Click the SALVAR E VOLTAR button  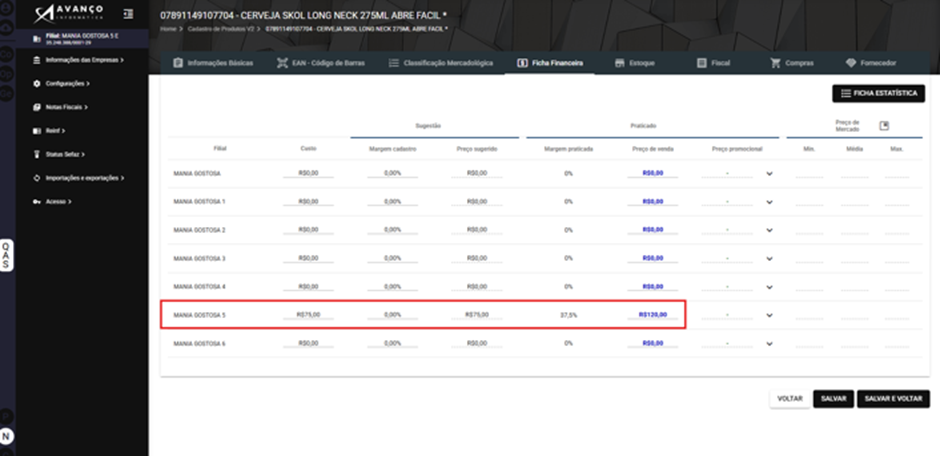pyautogui.click(x=893, y=398)
